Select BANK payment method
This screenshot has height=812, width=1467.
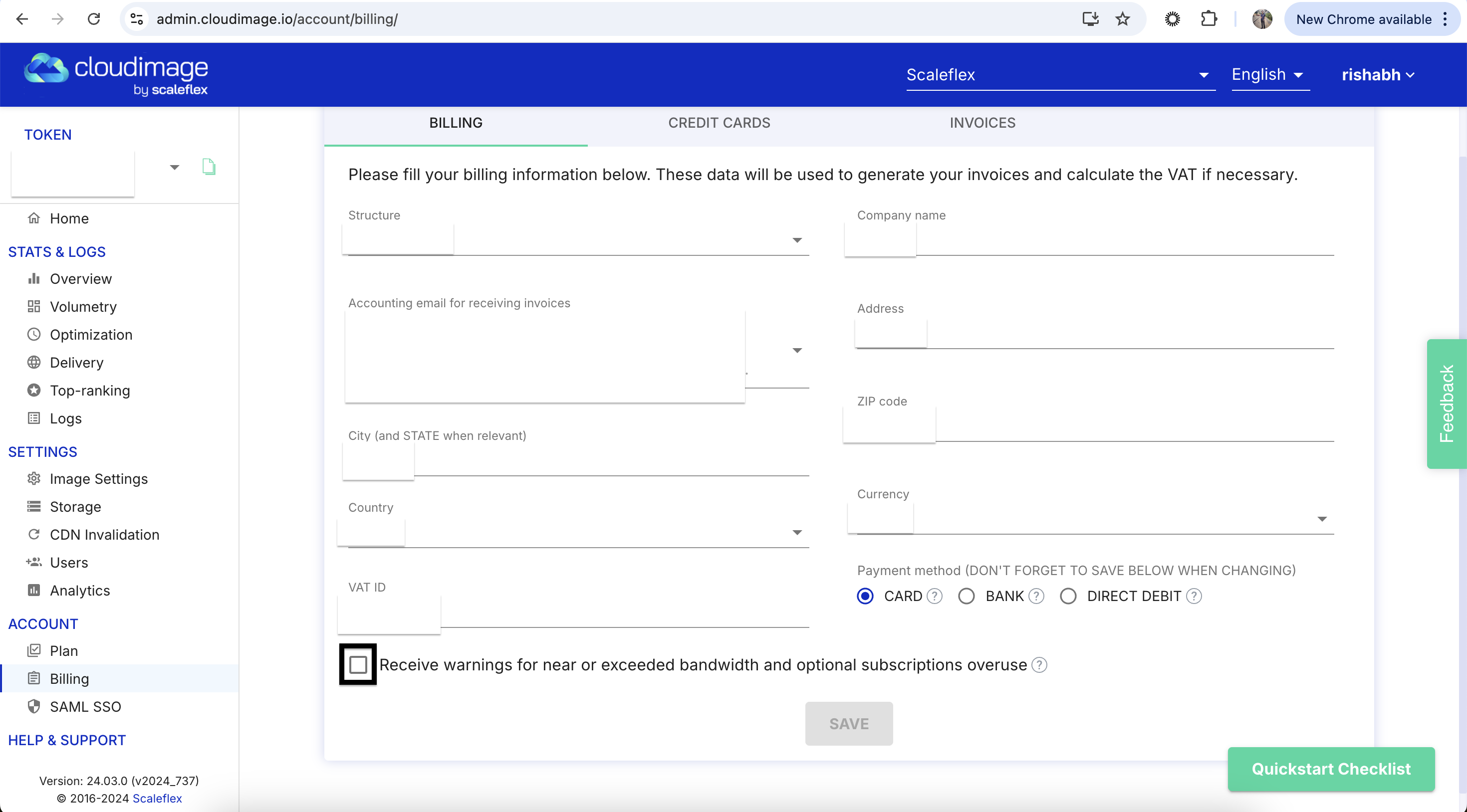[967, 596]
